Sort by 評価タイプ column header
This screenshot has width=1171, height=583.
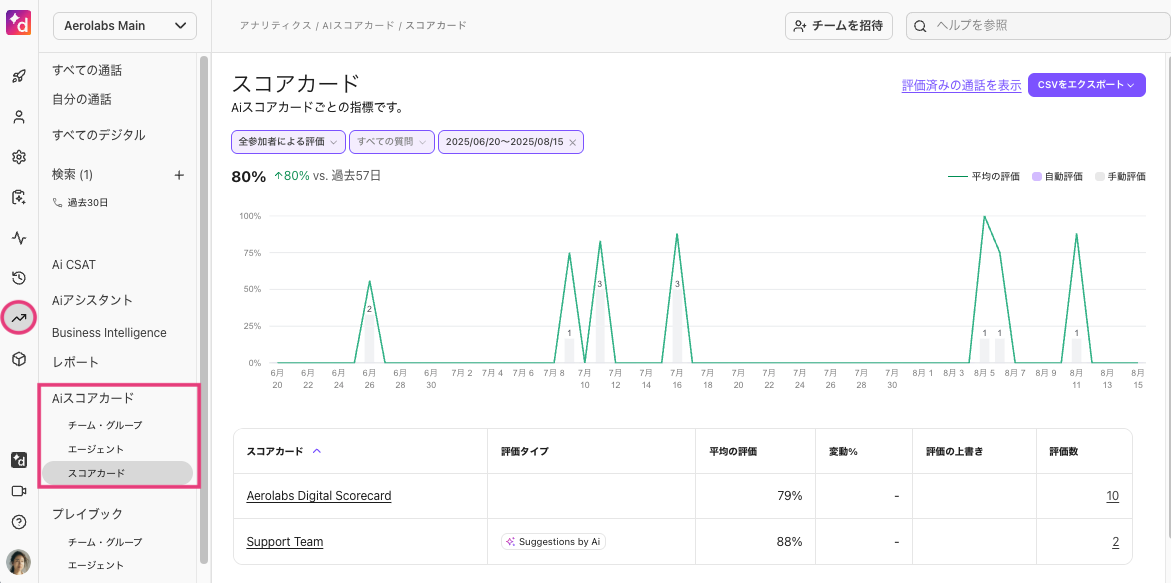pyautogui.click(x=524, y=451)
